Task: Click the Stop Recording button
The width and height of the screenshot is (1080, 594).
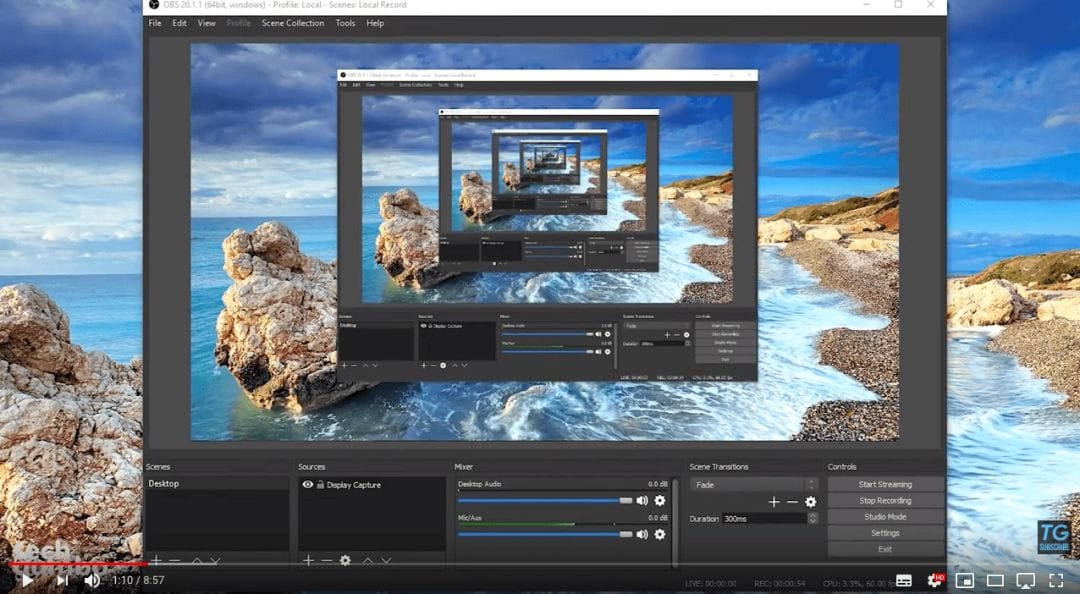Action: [885, 500]
